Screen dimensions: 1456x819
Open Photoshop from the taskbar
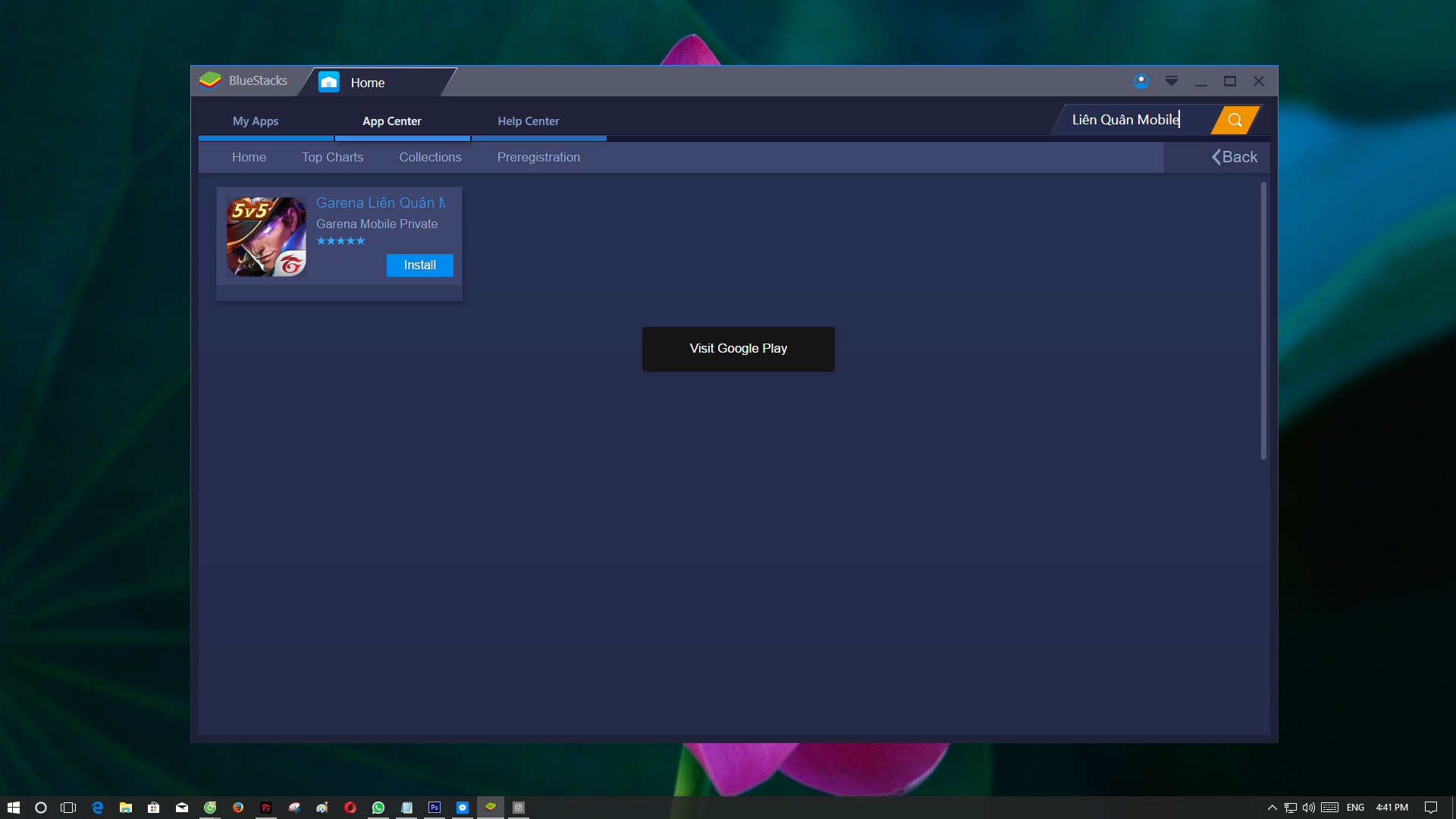(435, 808)
